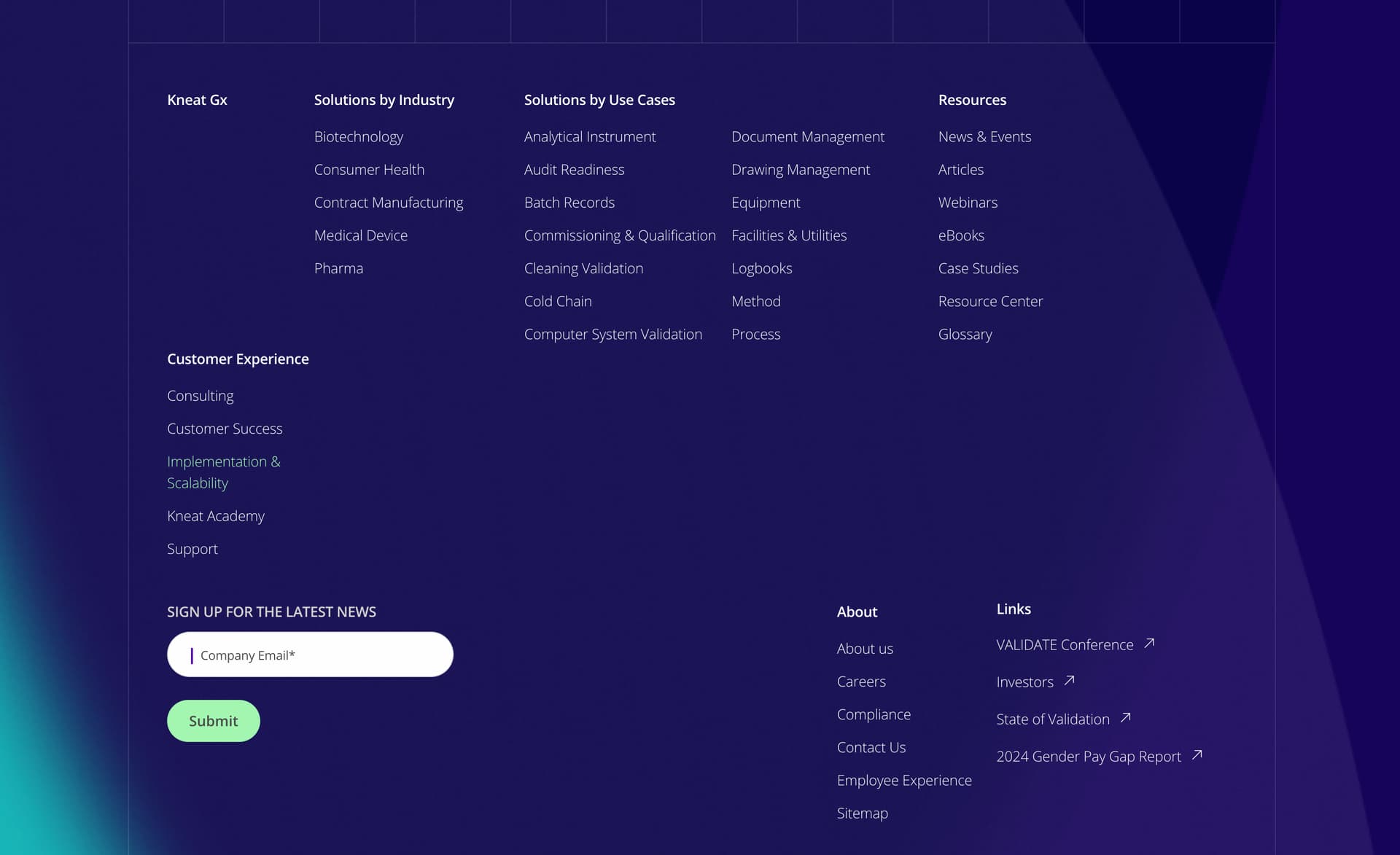Go to Document Management page
The image size is (1400, 855).
pyautogui.click(x=808, y=137)
